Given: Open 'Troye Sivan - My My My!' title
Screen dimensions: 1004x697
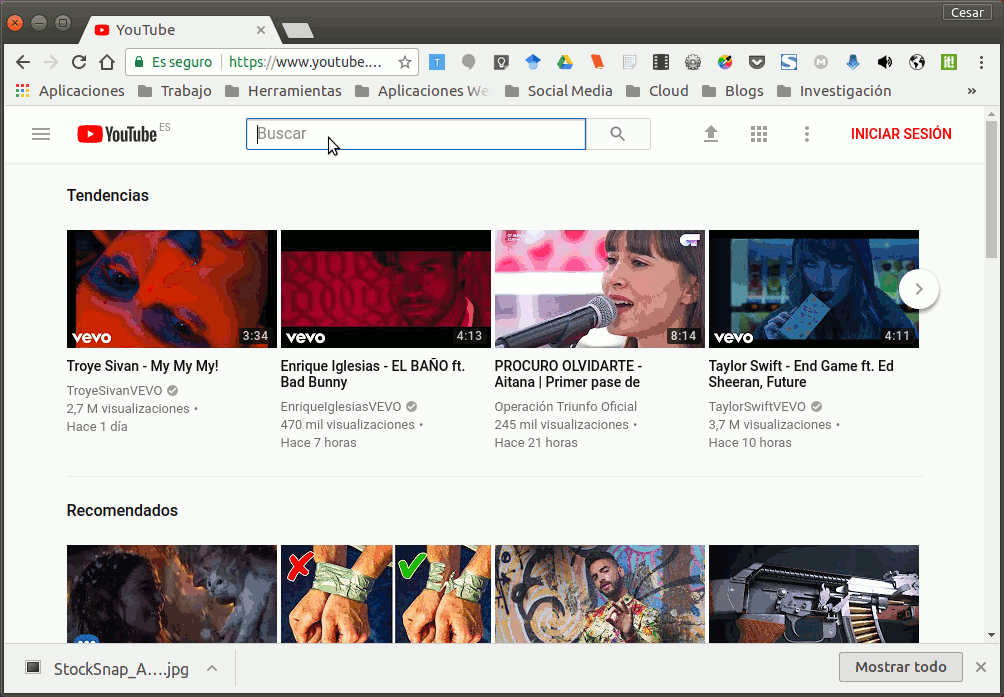Looking at the screenshot, I should point(143,366).
